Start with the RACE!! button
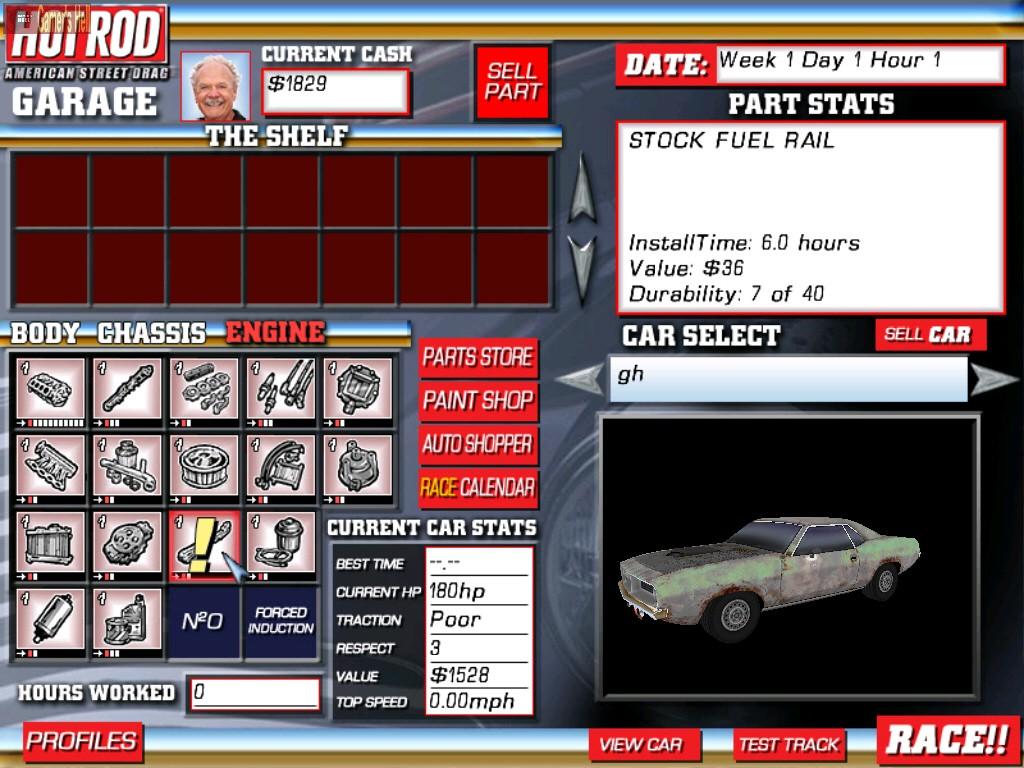This screenshot has width=1024, height=768. (948, 741)
